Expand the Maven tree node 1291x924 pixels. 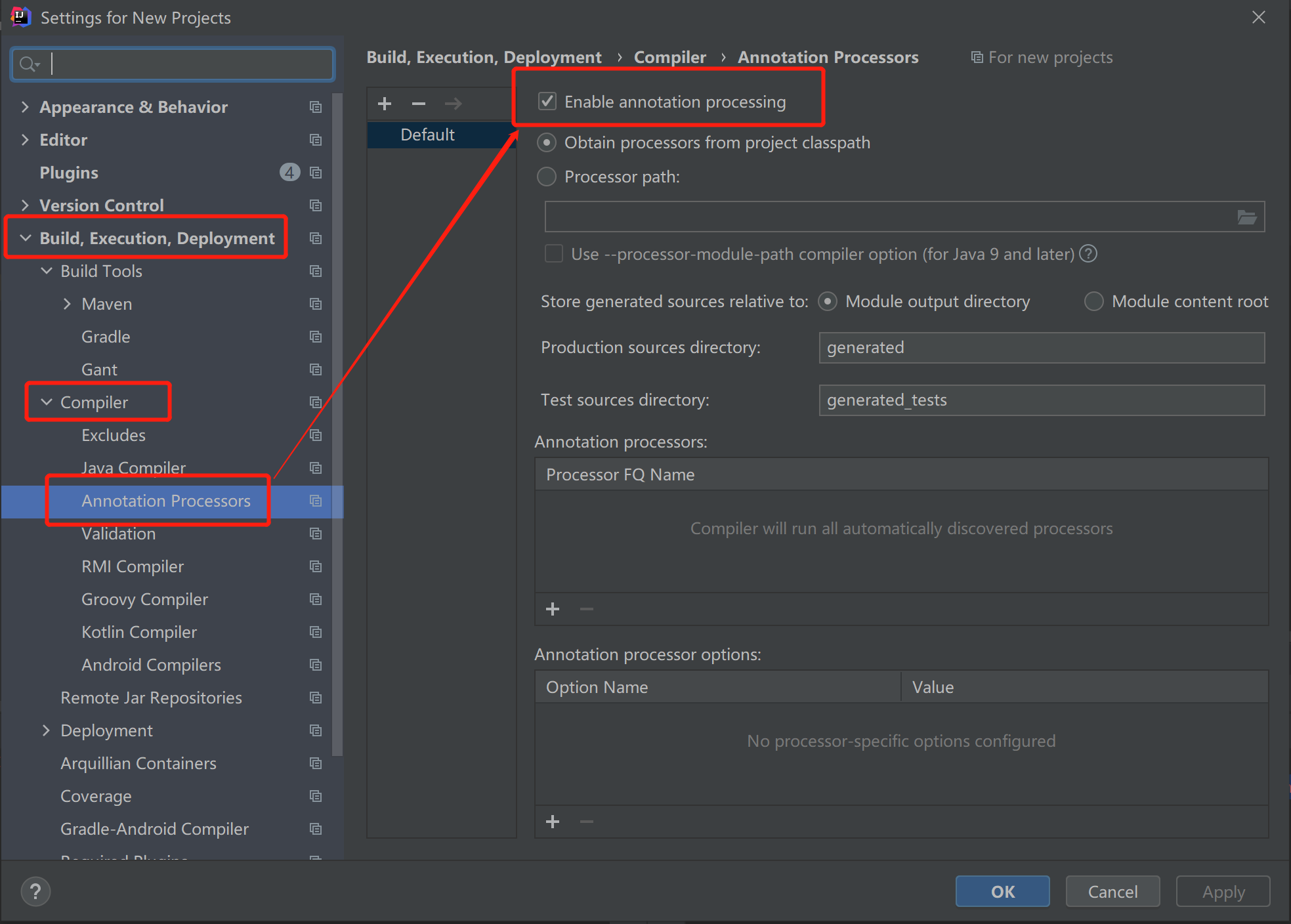pyautogui.click(x=67, y=304)
